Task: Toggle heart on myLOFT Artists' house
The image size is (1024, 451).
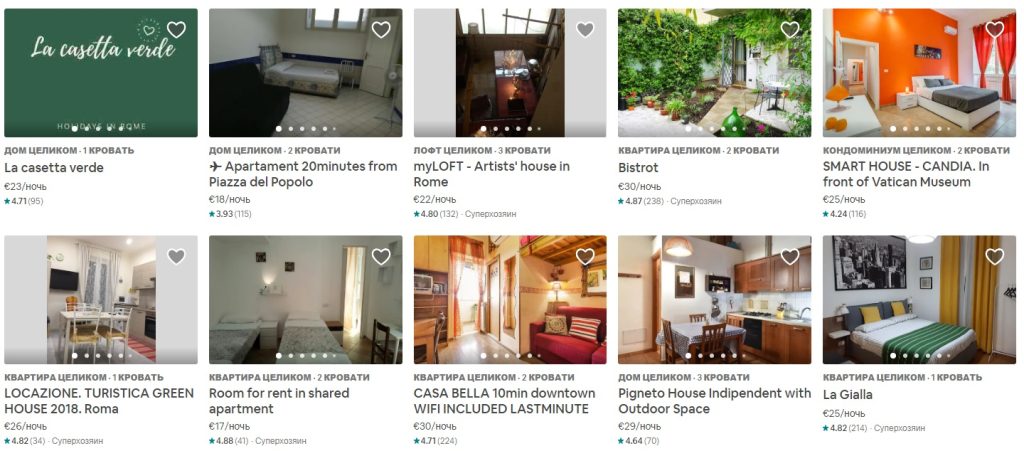Action: (585, 29)
